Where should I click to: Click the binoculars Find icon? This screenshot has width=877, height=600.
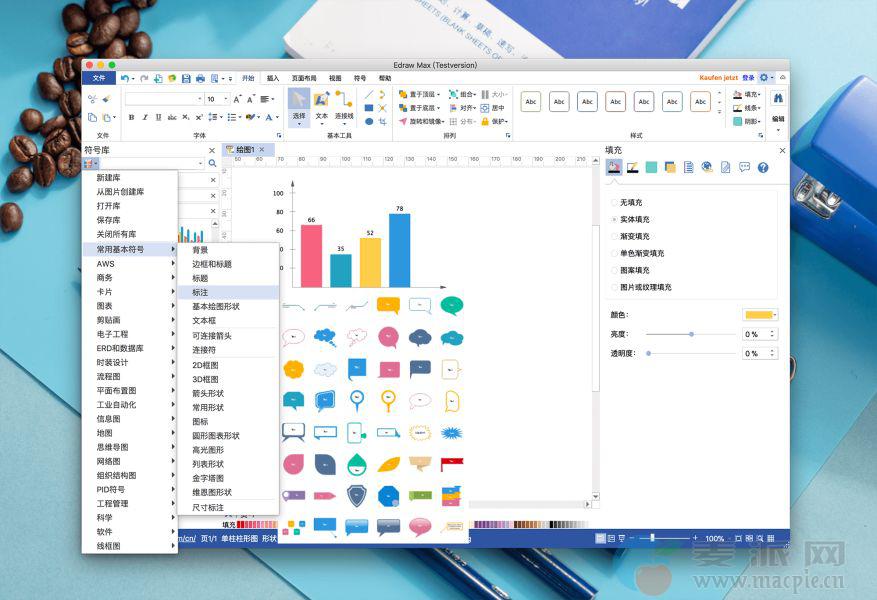tap(778, 99)
